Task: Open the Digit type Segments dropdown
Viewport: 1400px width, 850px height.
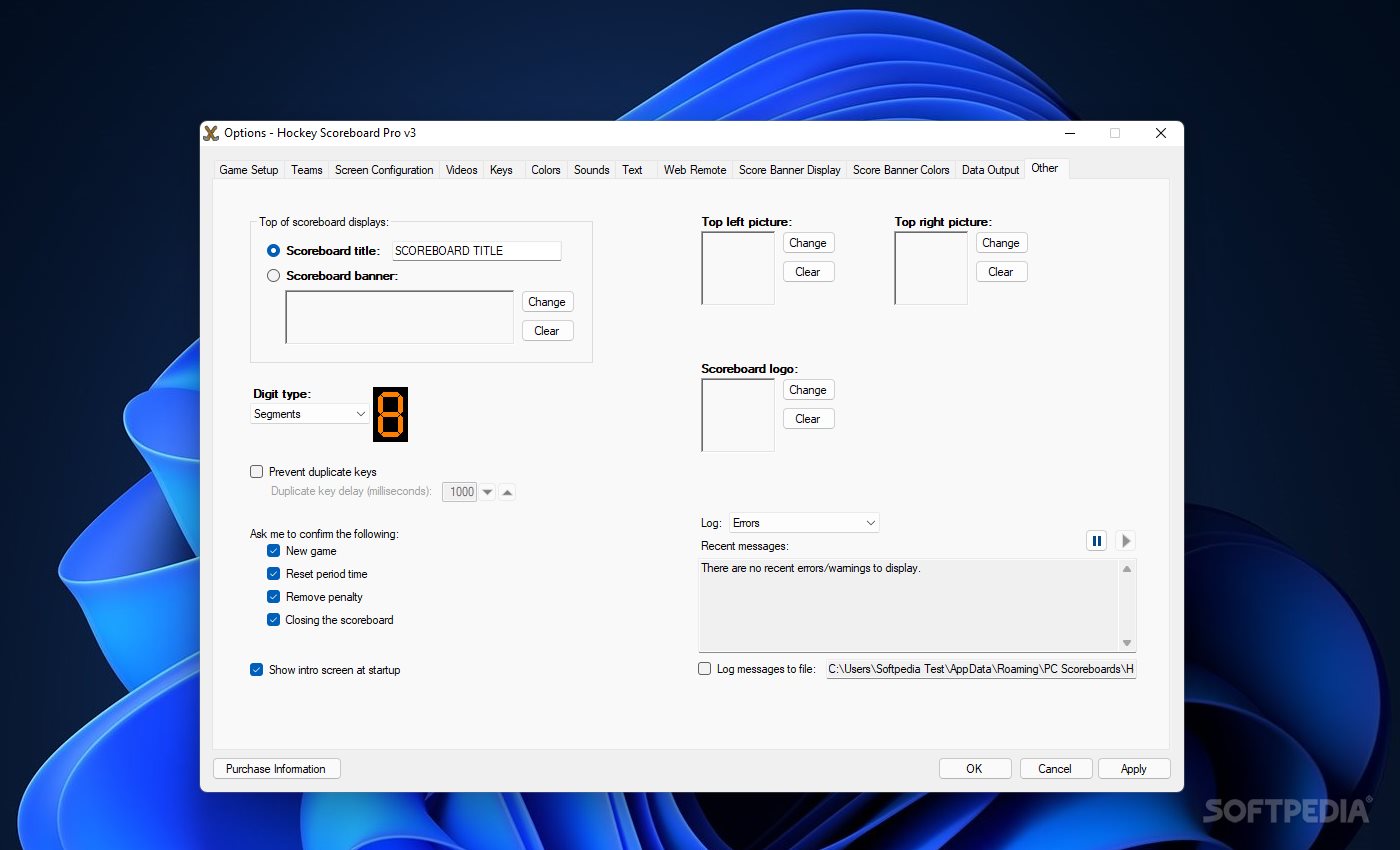Action: pos(309,414)
